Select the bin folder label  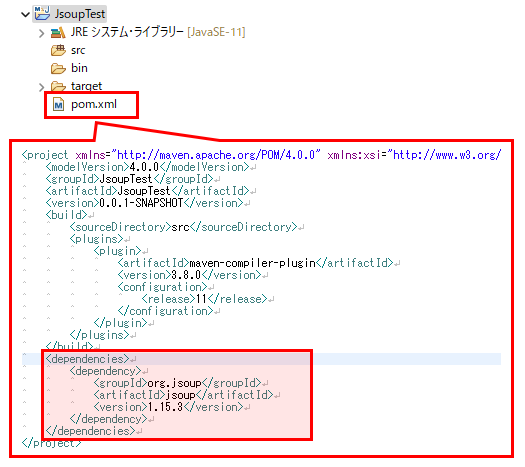click(79, 68)
